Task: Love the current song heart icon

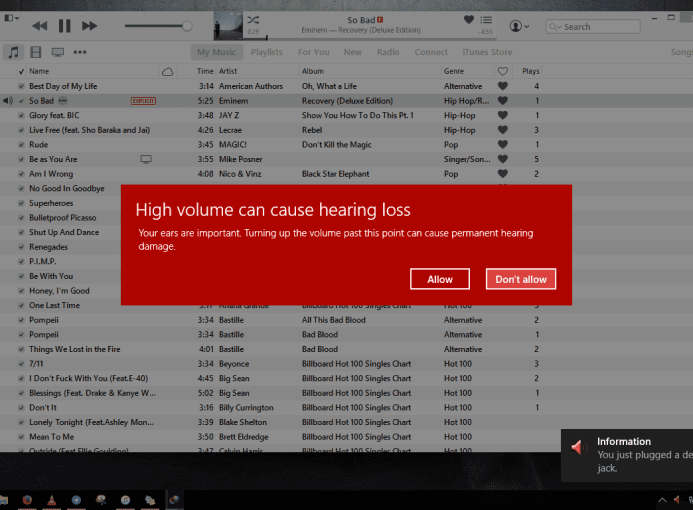Action: tap(469, 19)
